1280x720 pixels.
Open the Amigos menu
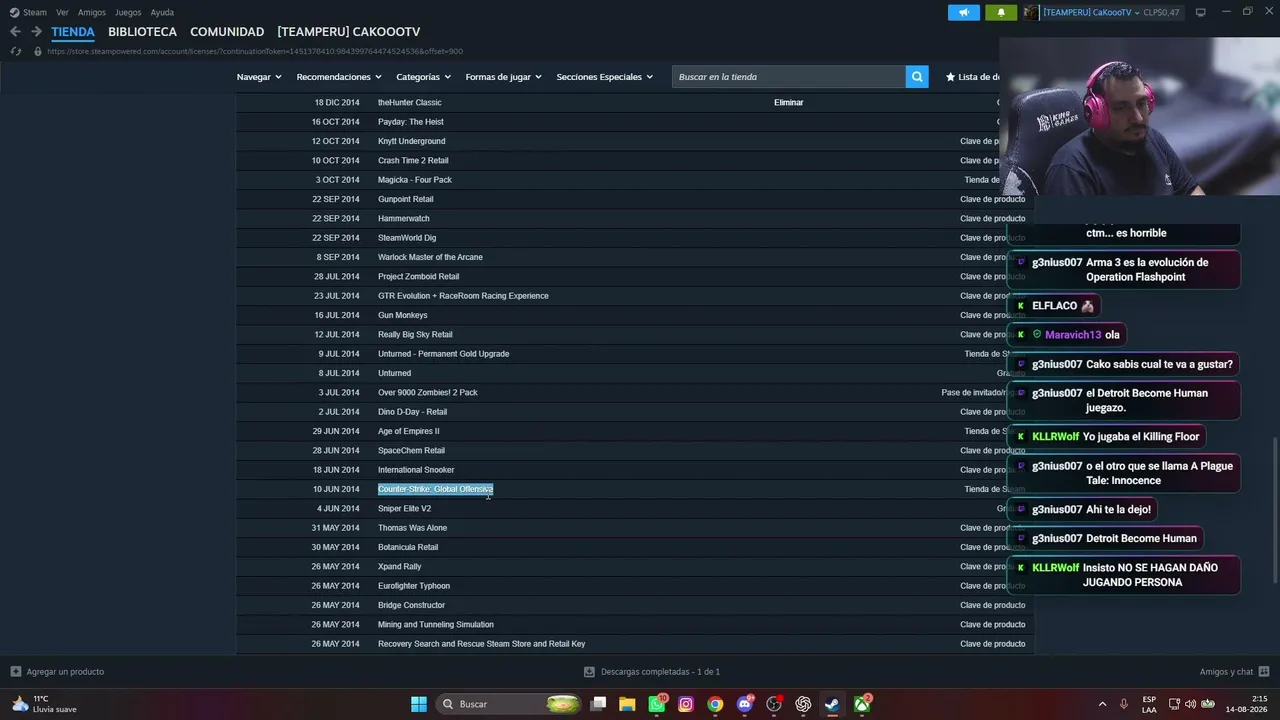(92, 12)
